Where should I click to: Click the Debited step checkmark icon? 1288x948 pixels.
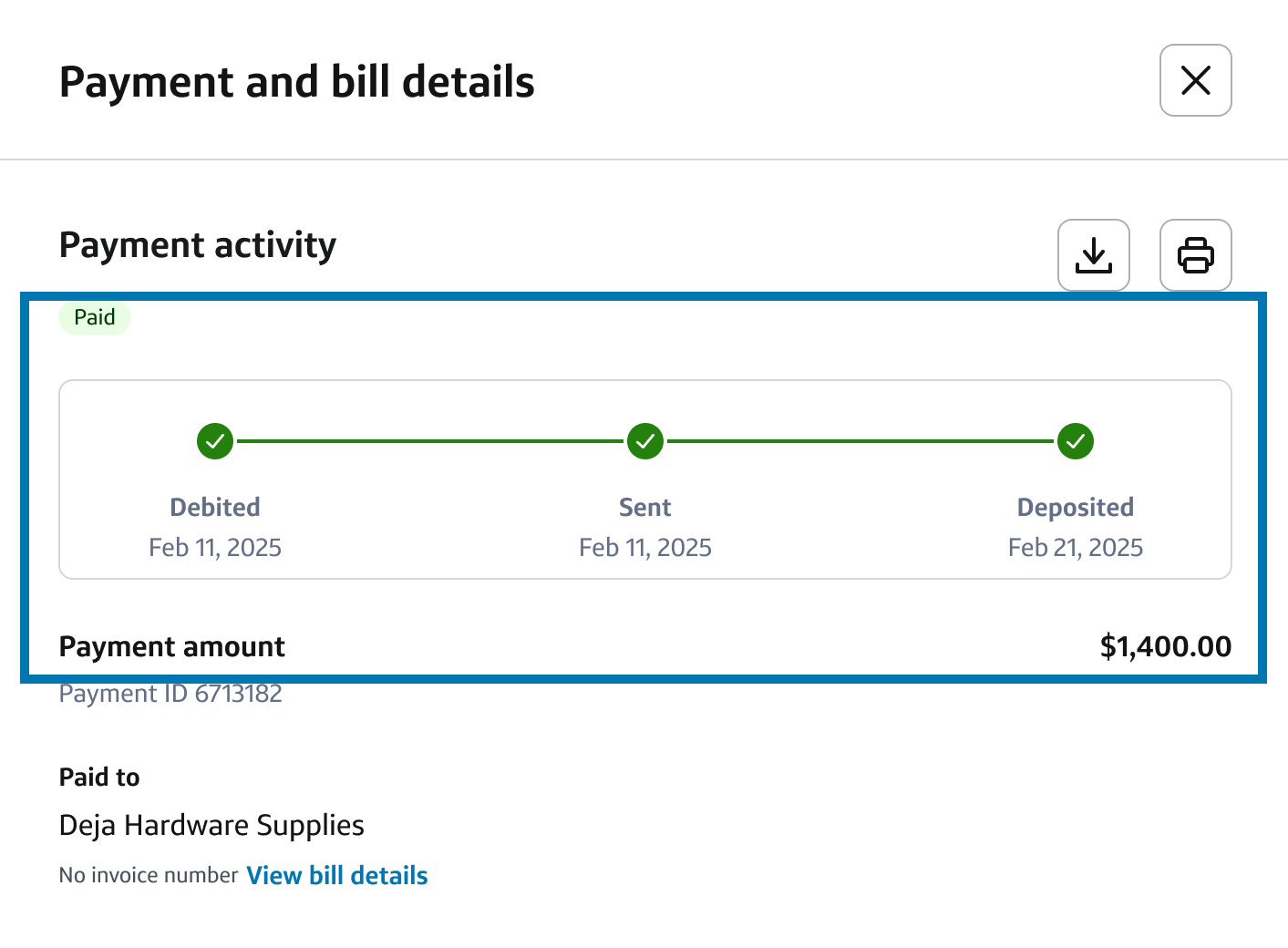(215, 441)
